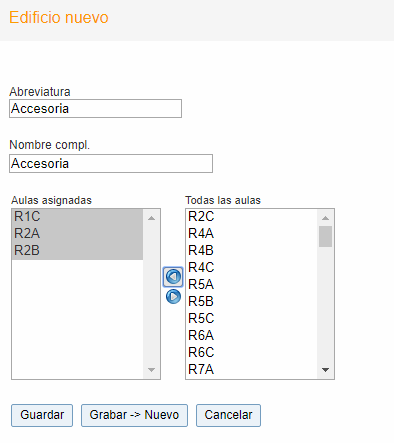Click up arrow of Todas las aulas scrollbar
Viewport: 394px width, 443px height.
tap(325, 218)
